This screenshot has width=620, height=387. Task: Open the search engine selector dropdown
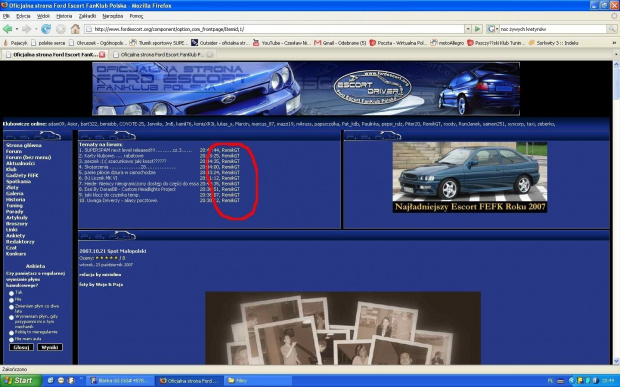[x=492, y=29]
